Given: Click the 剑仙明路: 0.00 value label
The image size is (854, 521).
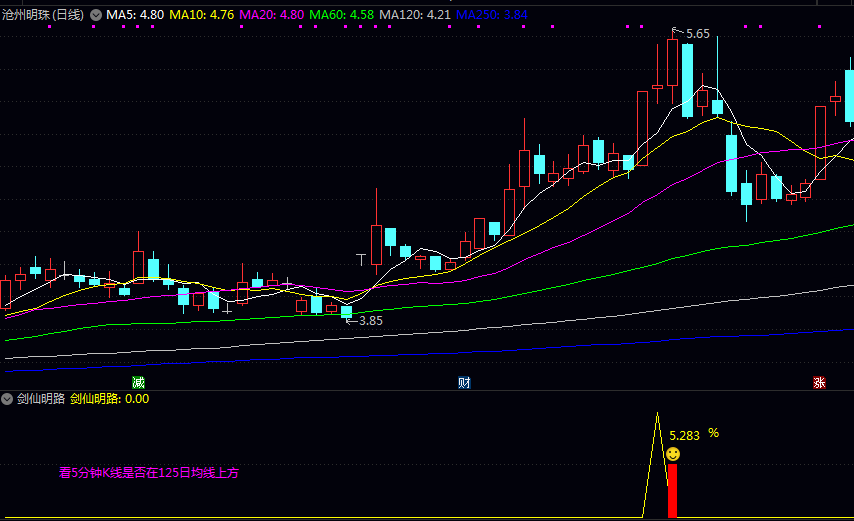Looking at the screenshot, I should click(109, 398).
